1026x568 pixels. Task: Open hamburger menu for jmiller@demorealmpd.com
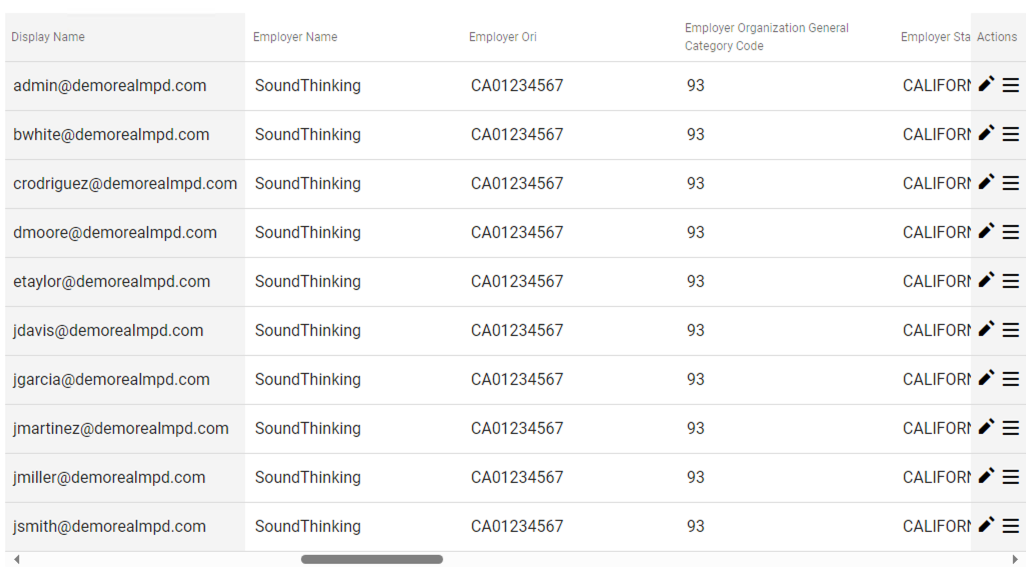(1010, 477)
